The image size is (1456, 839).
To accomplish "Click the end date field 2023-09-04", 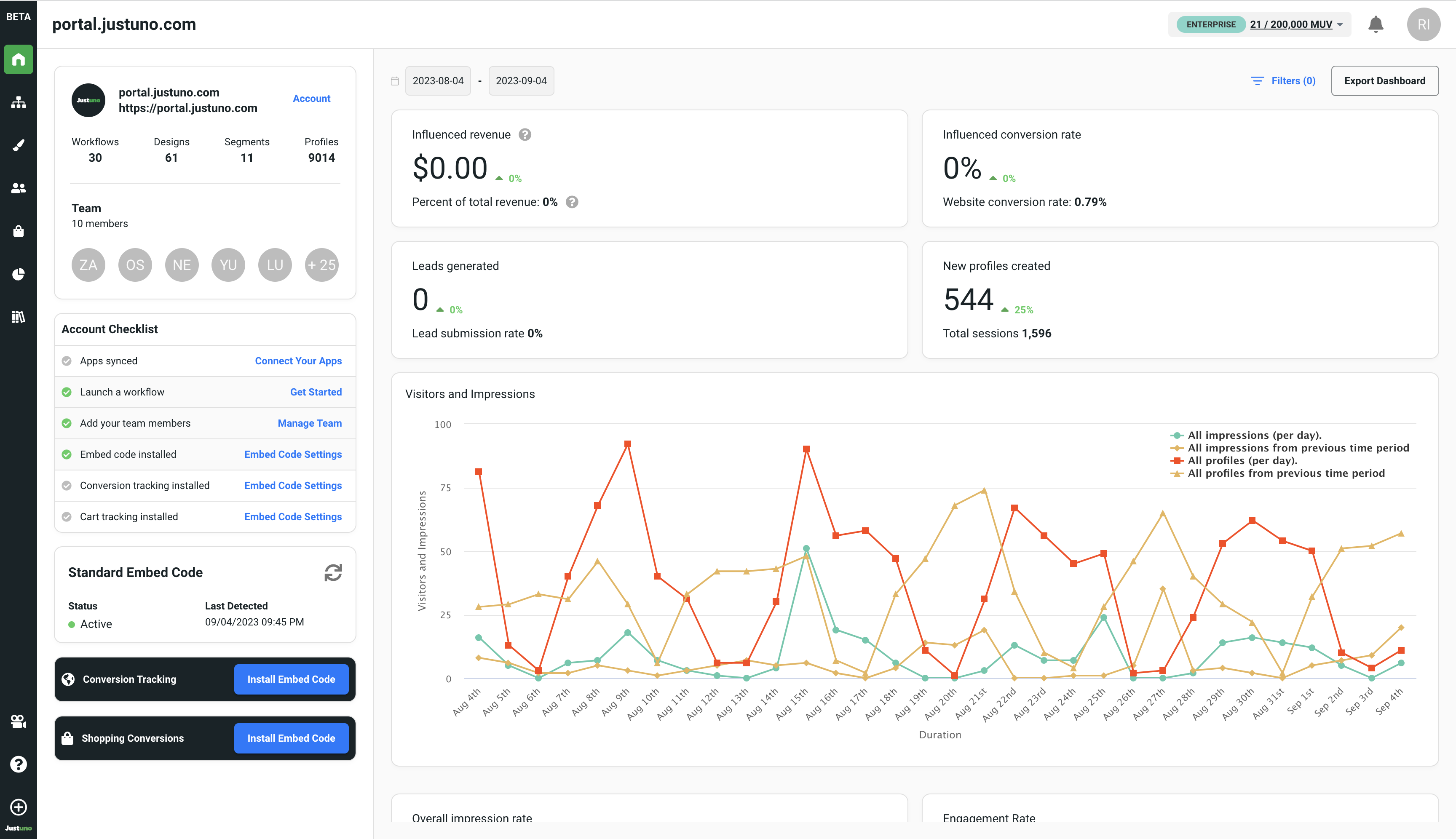I will (x=521, y=81).
